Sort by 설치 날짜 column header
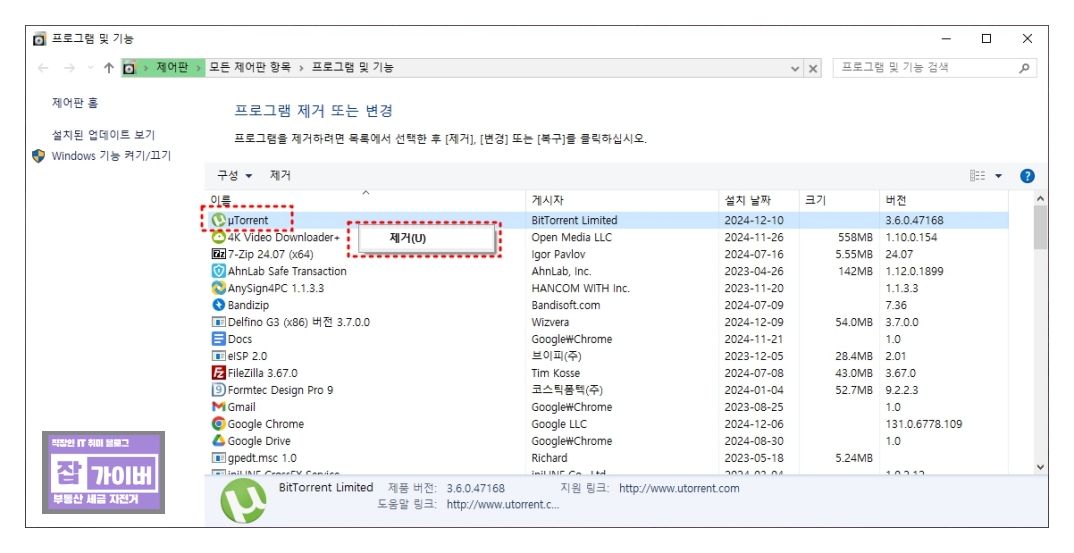This screenshot has width=1074, height=553. pos(758,200)
